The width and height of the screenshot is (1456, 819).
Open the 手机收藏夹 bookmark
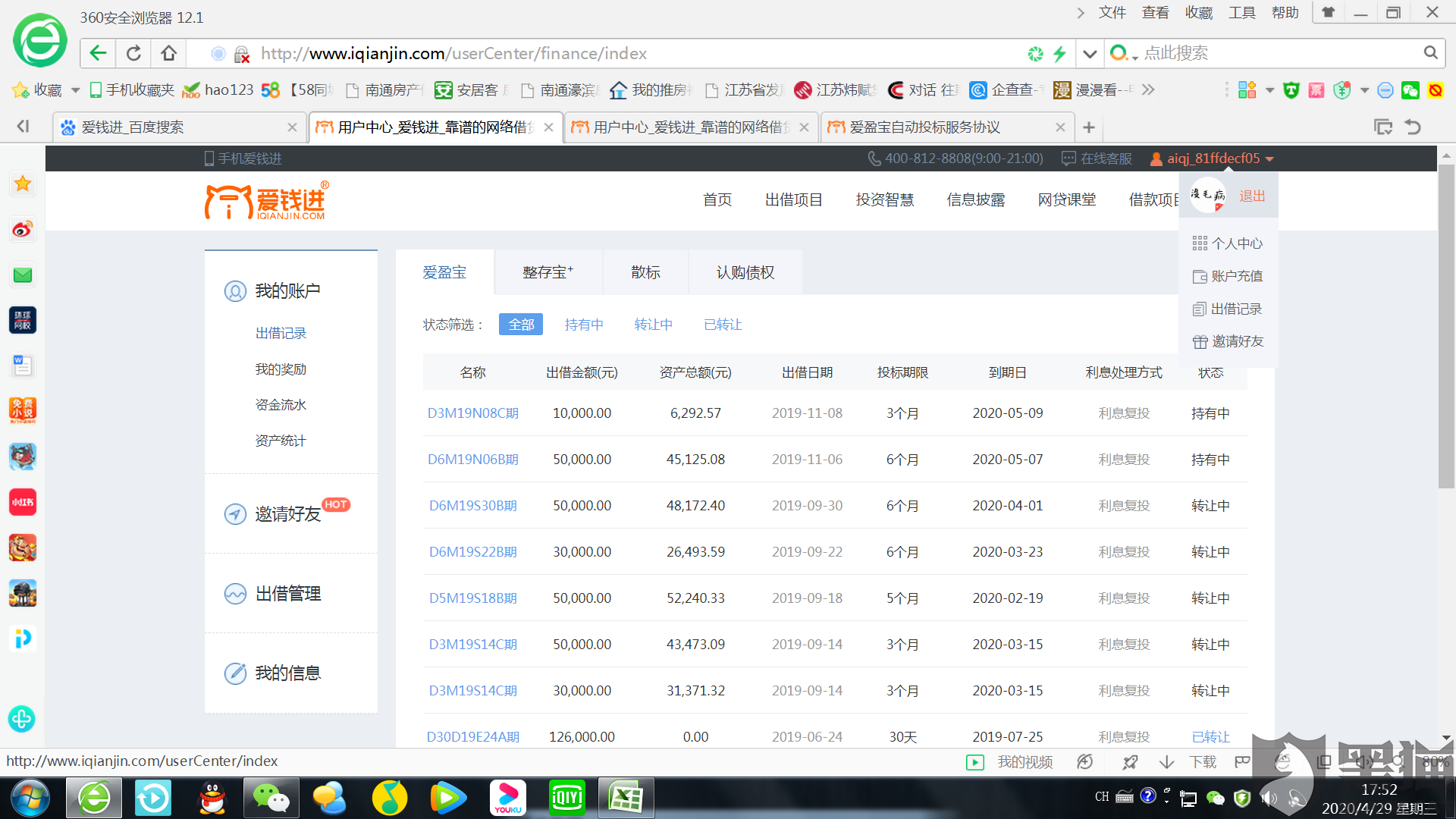point(132,90)
